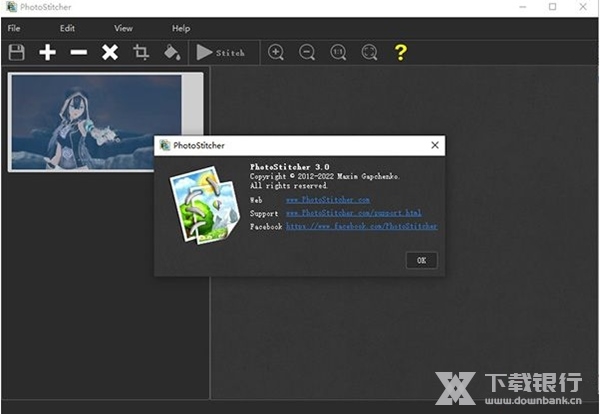
Task: Remove the selected photo using minus icon
Action: pos(79,52)
